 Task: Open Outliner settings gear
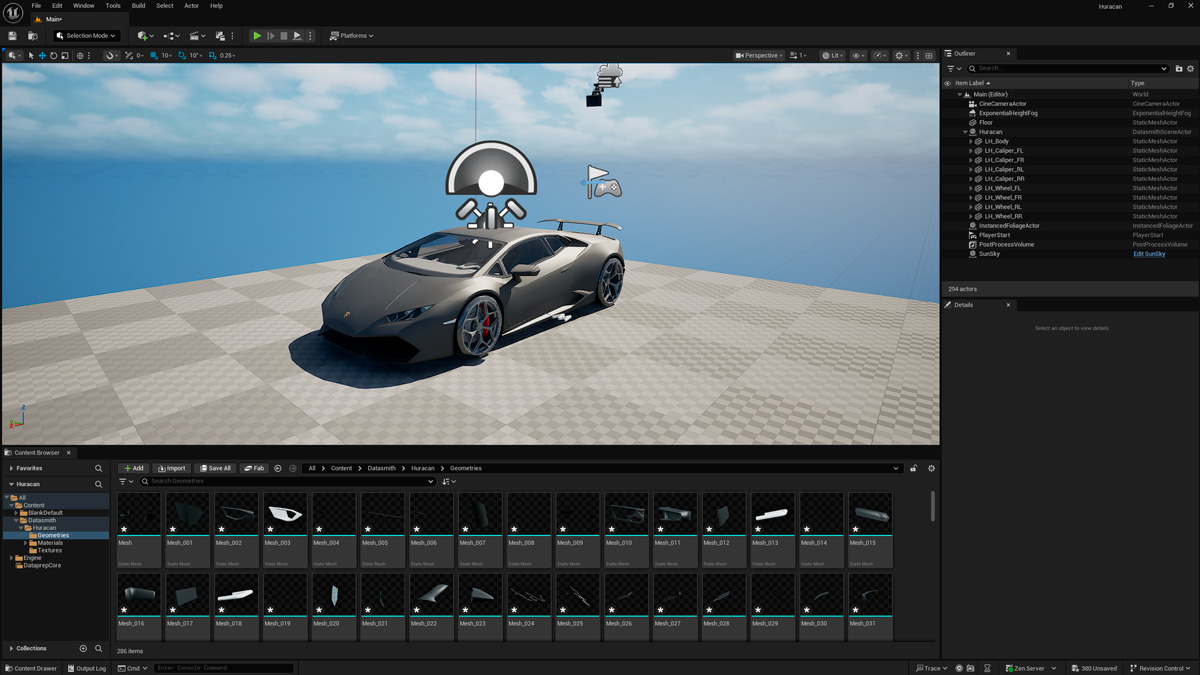tap(1190, 69)
